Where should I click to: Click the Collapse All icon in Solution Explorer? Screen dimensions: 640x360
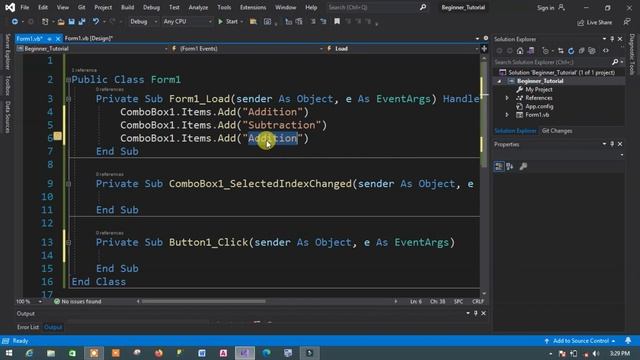(582, 51)
